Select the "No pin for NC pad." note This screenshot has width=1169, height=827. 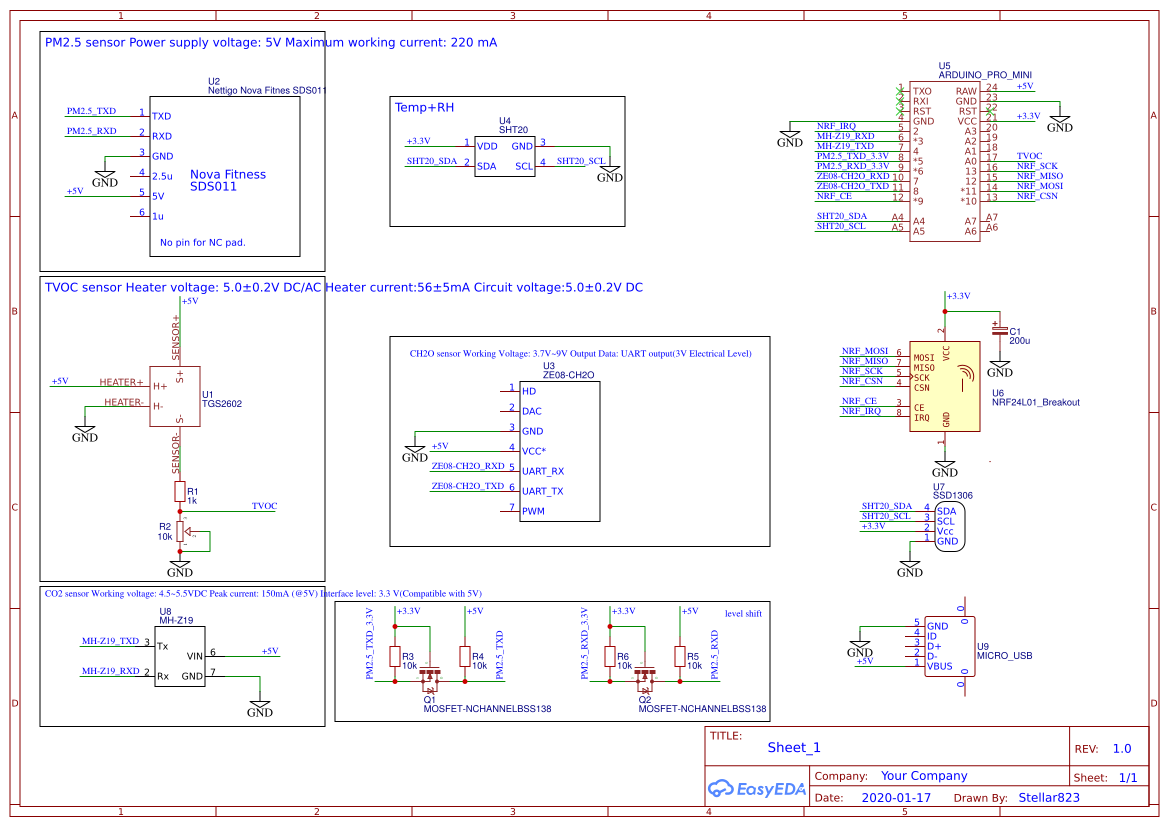(x=203, y=242)
